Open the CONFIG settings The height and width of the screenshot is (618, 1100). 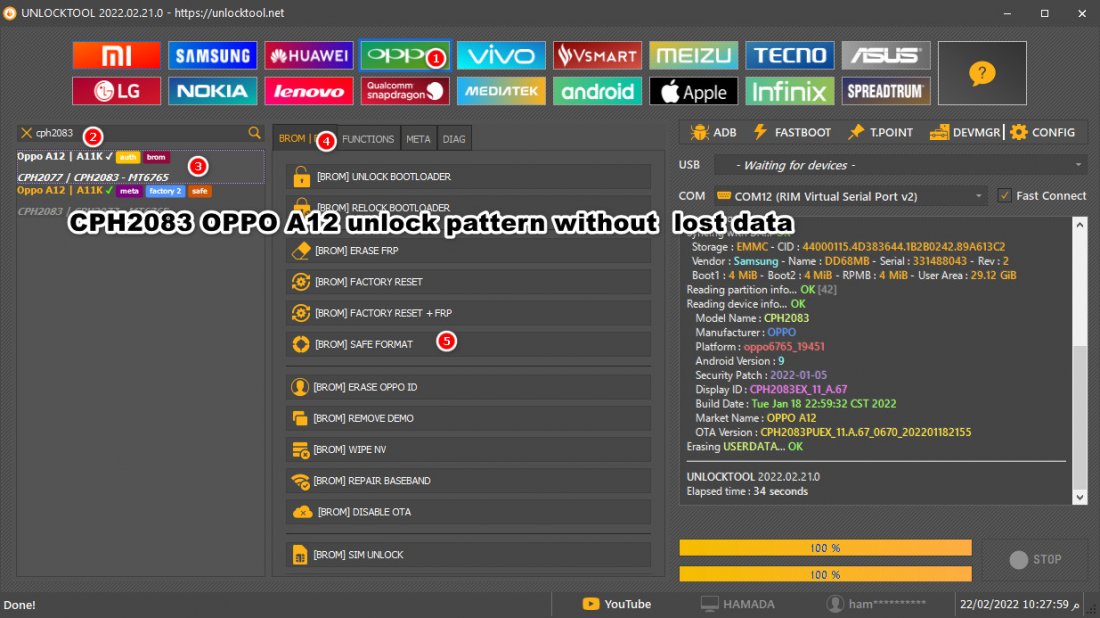1042,133
